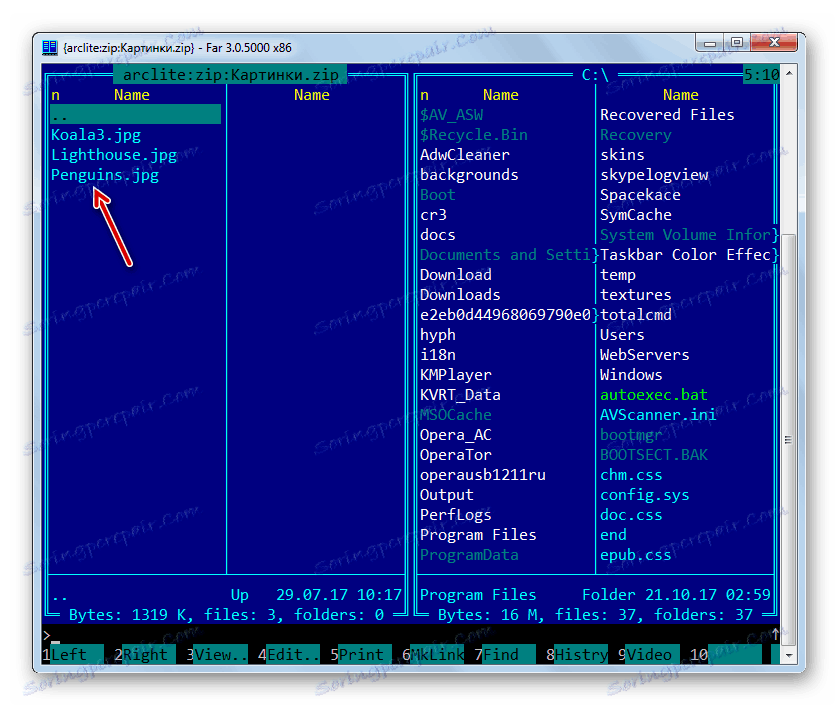Click the scrollbar down arrow
This screenshot has width=839, height=706.
tap(789, 655)
